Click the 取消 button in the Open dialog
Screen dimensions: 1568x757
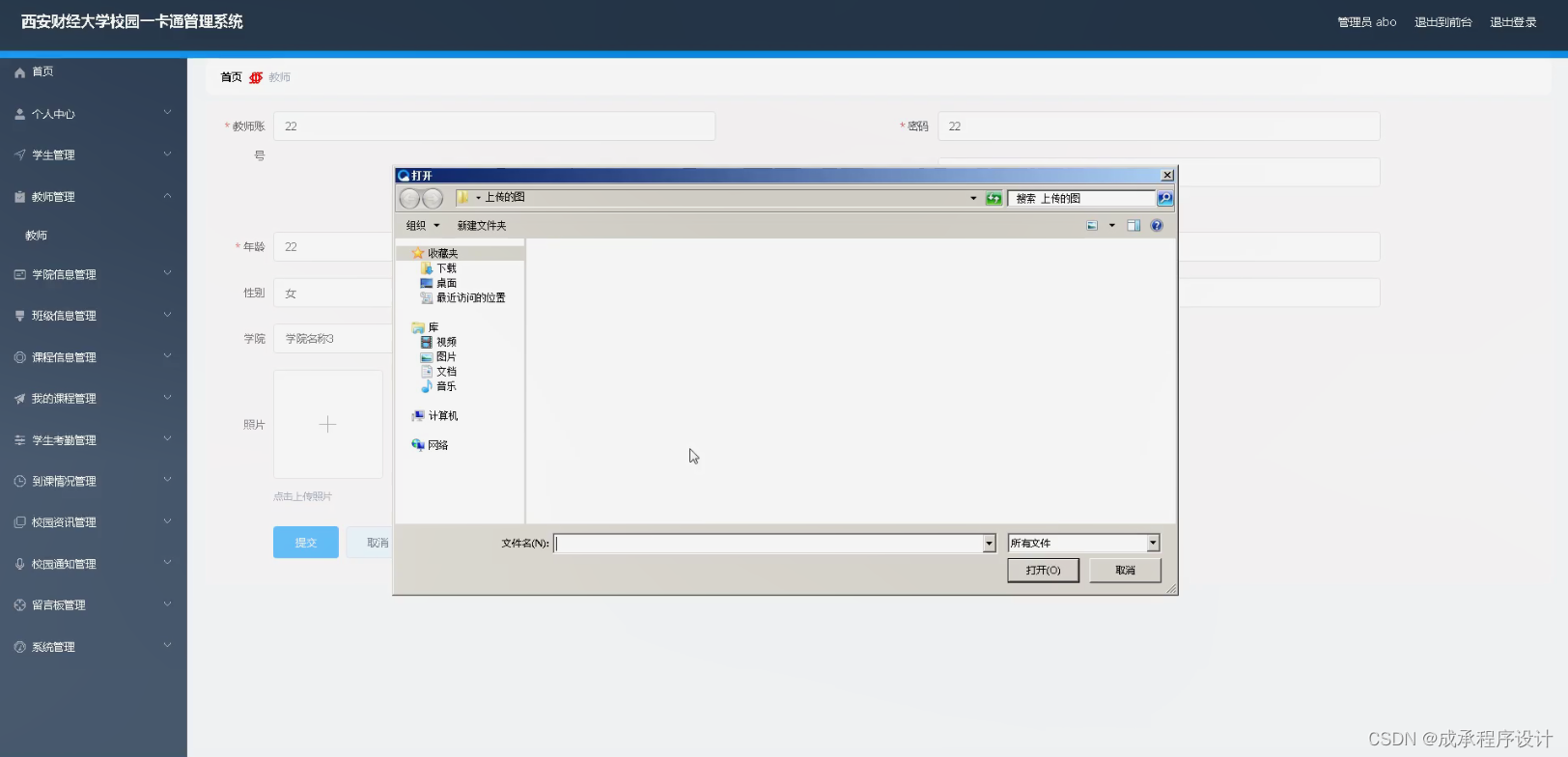[1125, 571]
